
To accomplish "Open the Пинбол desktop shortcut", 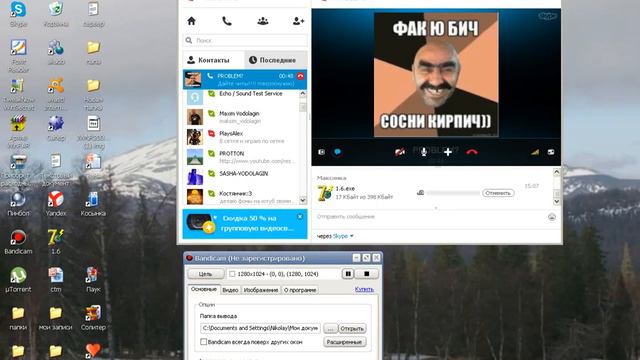I will pyautogui.click(x=18, y=203).
